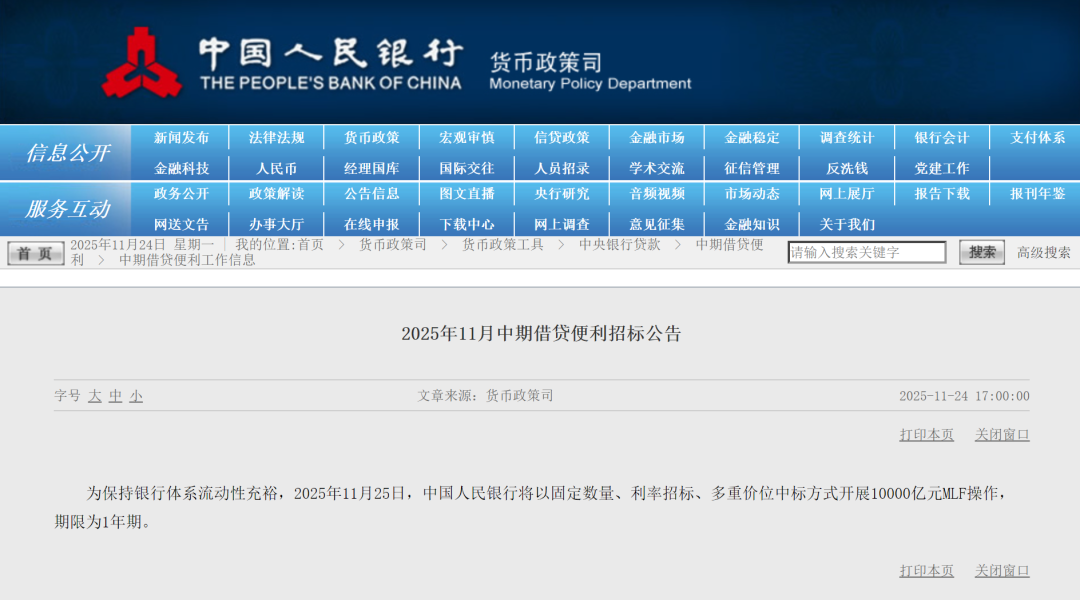Open the 新闻发布 news release section
Screen dimensions: 1080x600
pyautogui.click(x=182, y=137)
